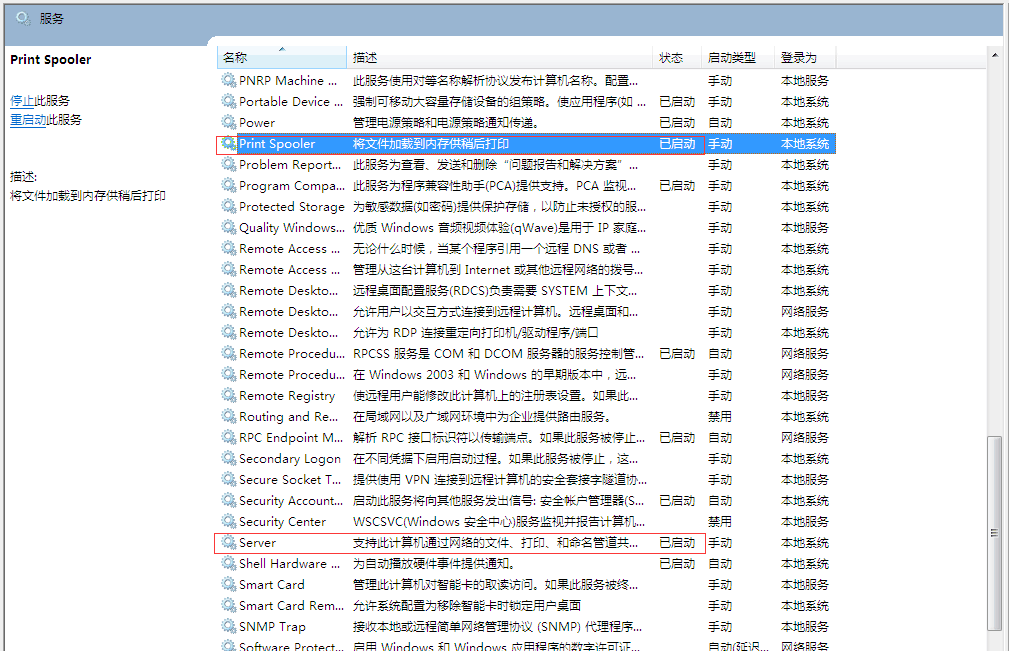
Task: Click the Server service gear icon
Action: coord(228,542)
